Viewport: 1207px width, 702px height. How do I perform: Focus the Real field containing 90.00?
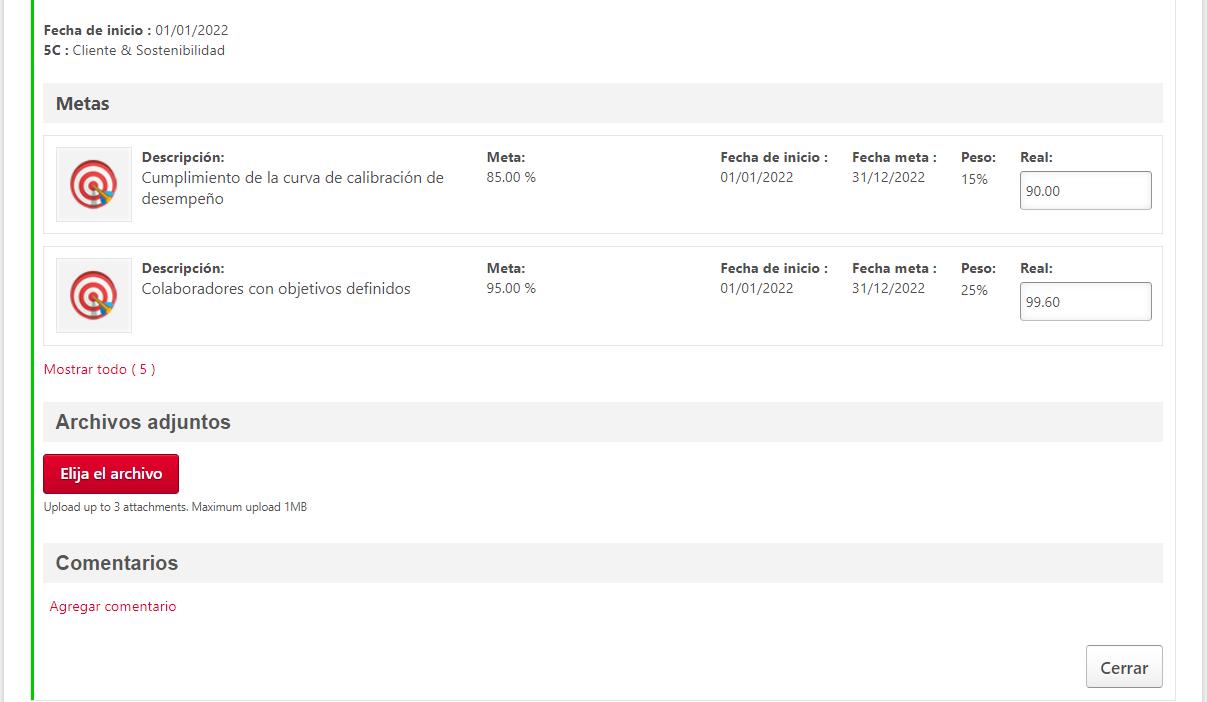coord(1085,191)
